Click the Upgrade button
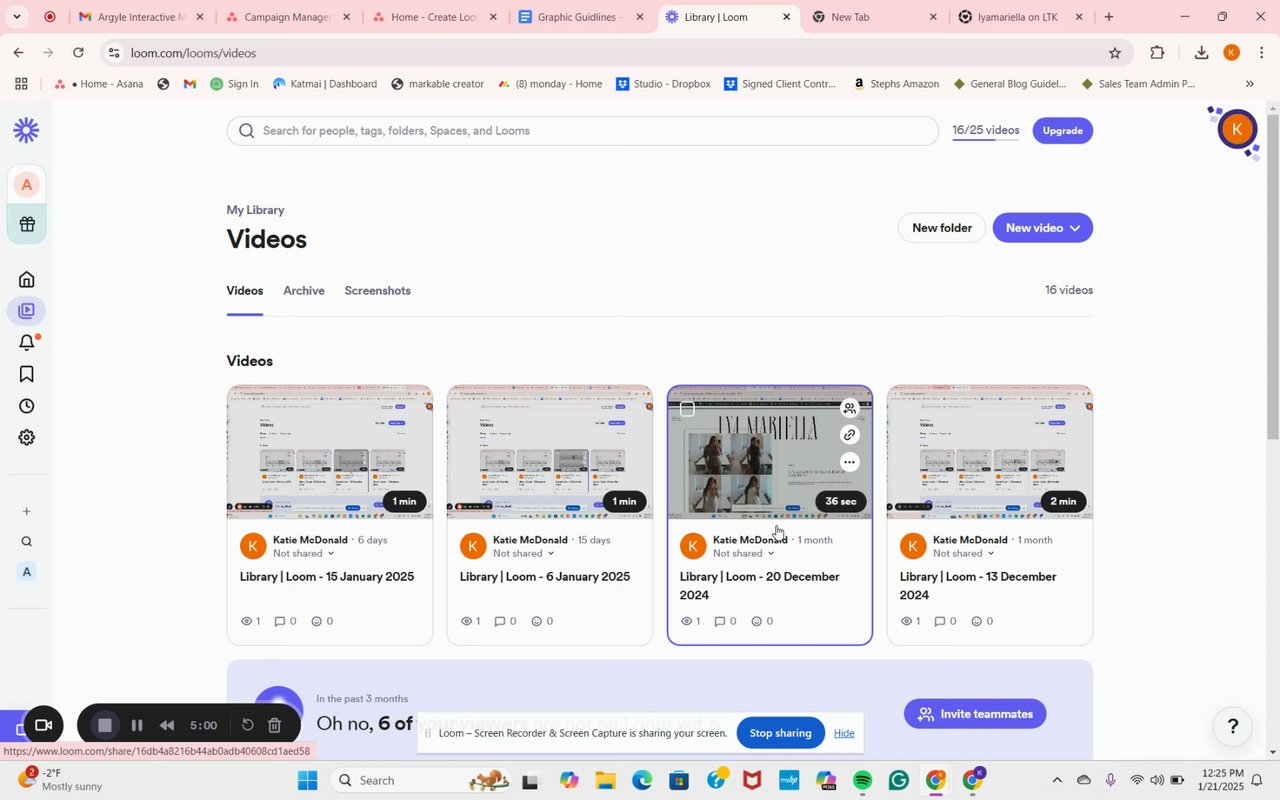The width and height of the screenshot is (1280, 800). [x=1062, y=131]
